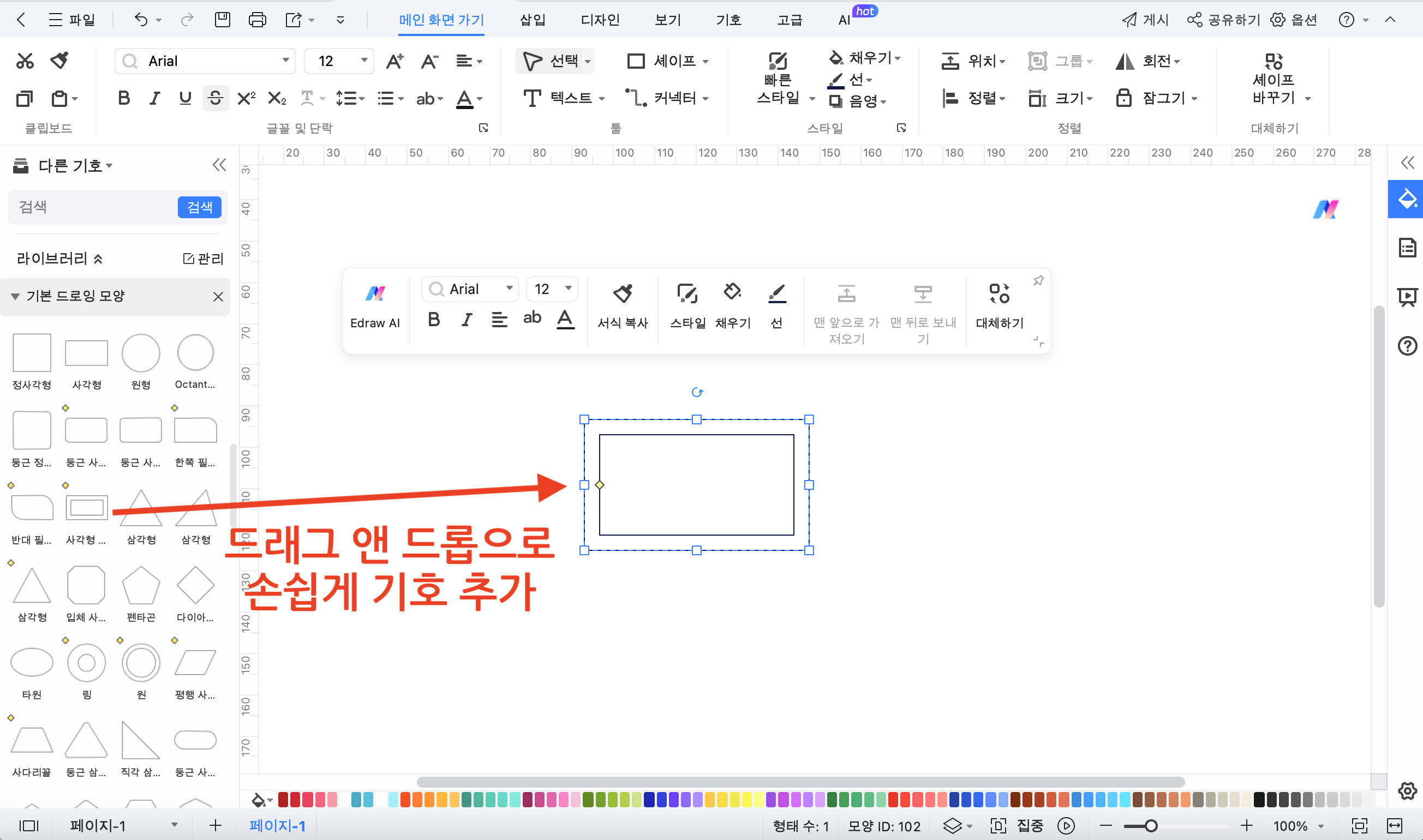Toggle italic in the floating toolbar
1423x840 pixels.
(467, 320)
